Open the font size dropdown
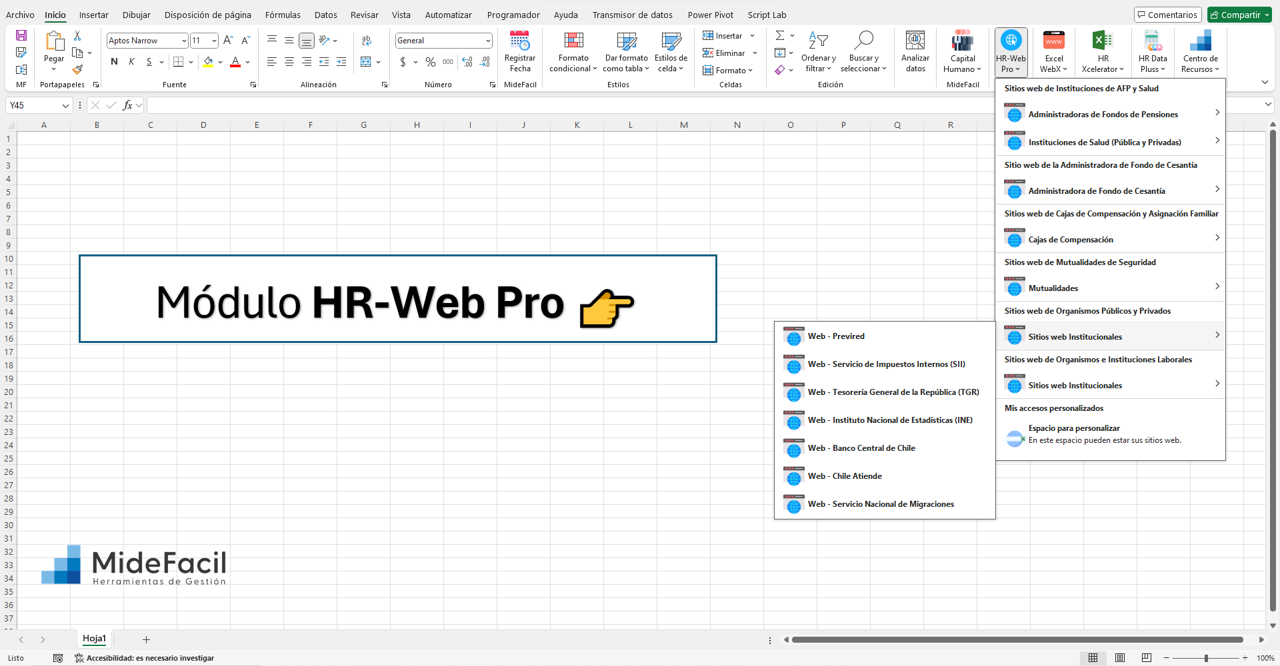 click(x=214, y=41)
